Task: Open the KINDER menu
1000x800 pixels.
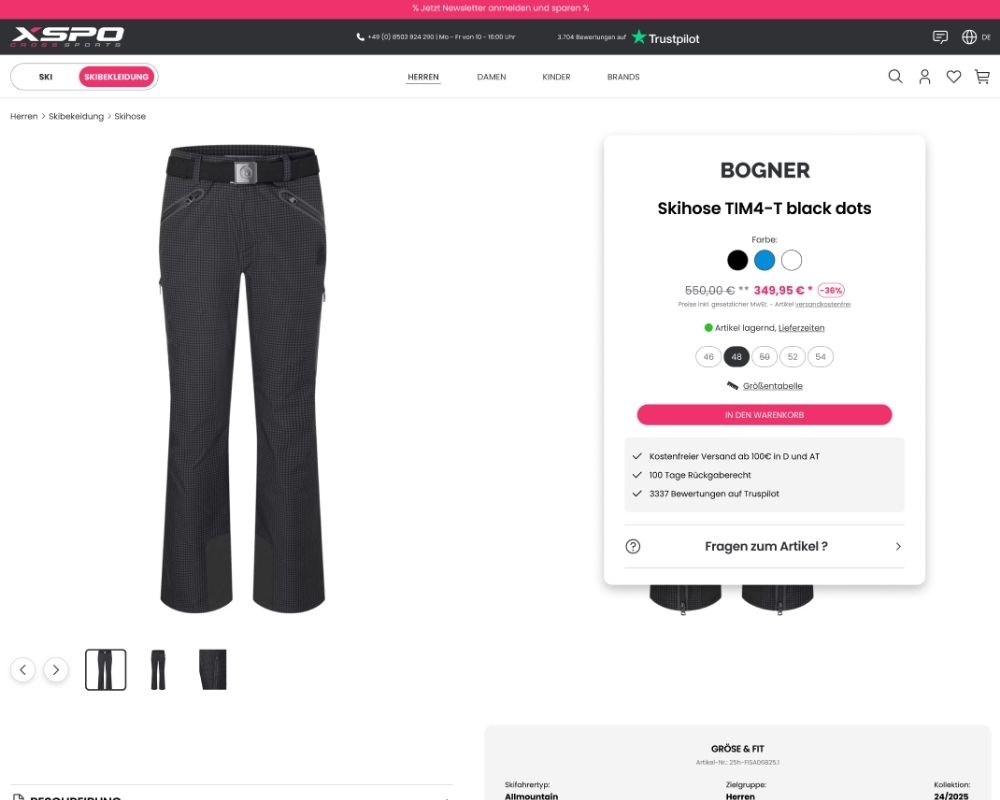Action: tap(556, 77)
